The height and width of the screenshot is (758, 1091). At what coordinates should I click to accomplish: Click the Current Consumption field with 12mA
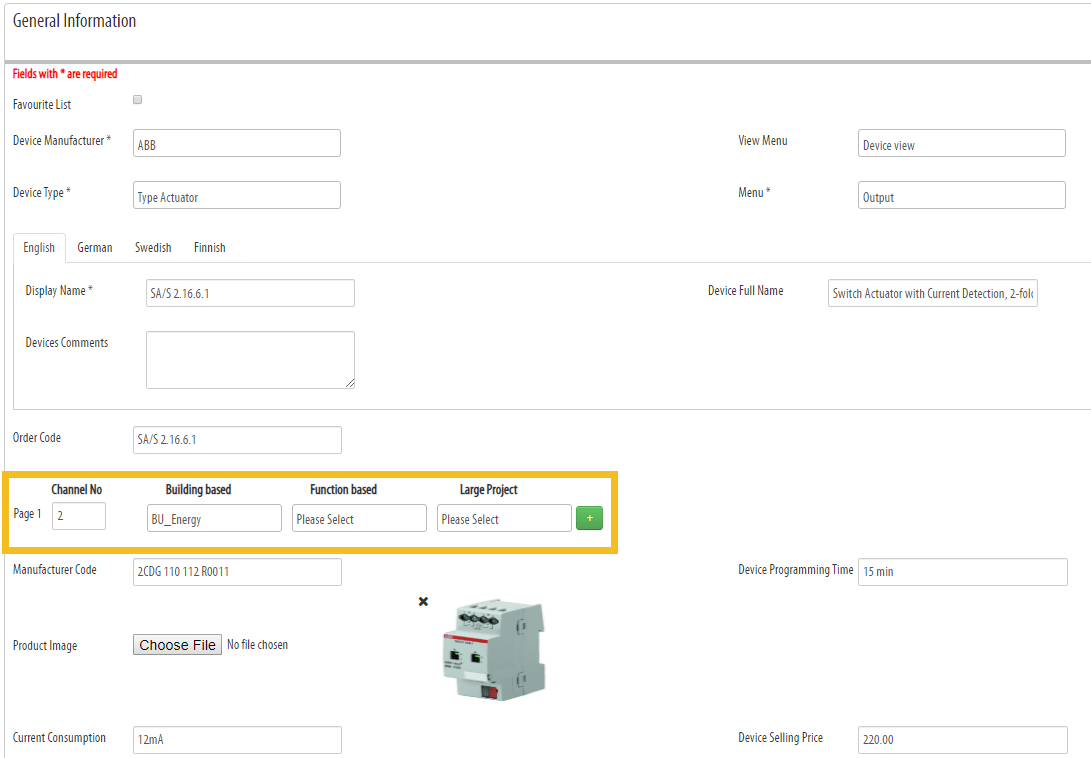pyautogui.click(x=237, y=740)
